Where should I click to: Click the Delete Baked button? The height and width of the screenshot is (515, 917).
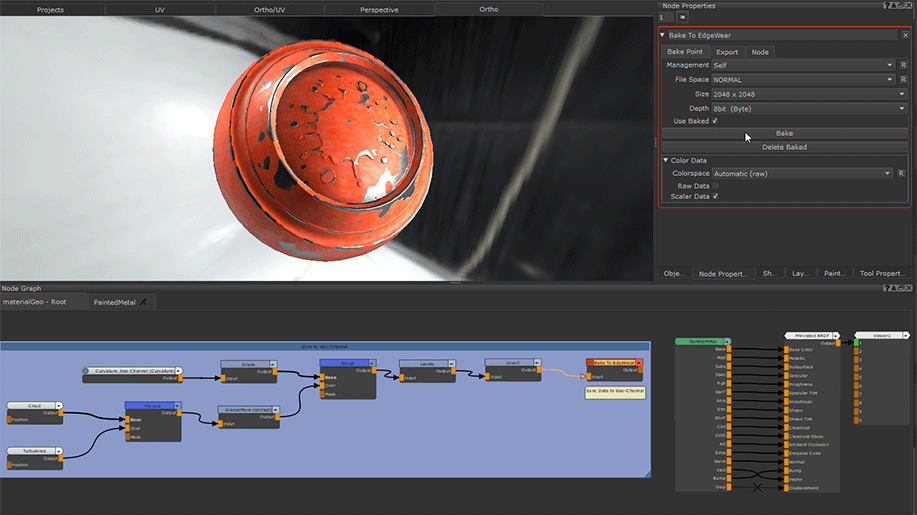tap(784, 147)
